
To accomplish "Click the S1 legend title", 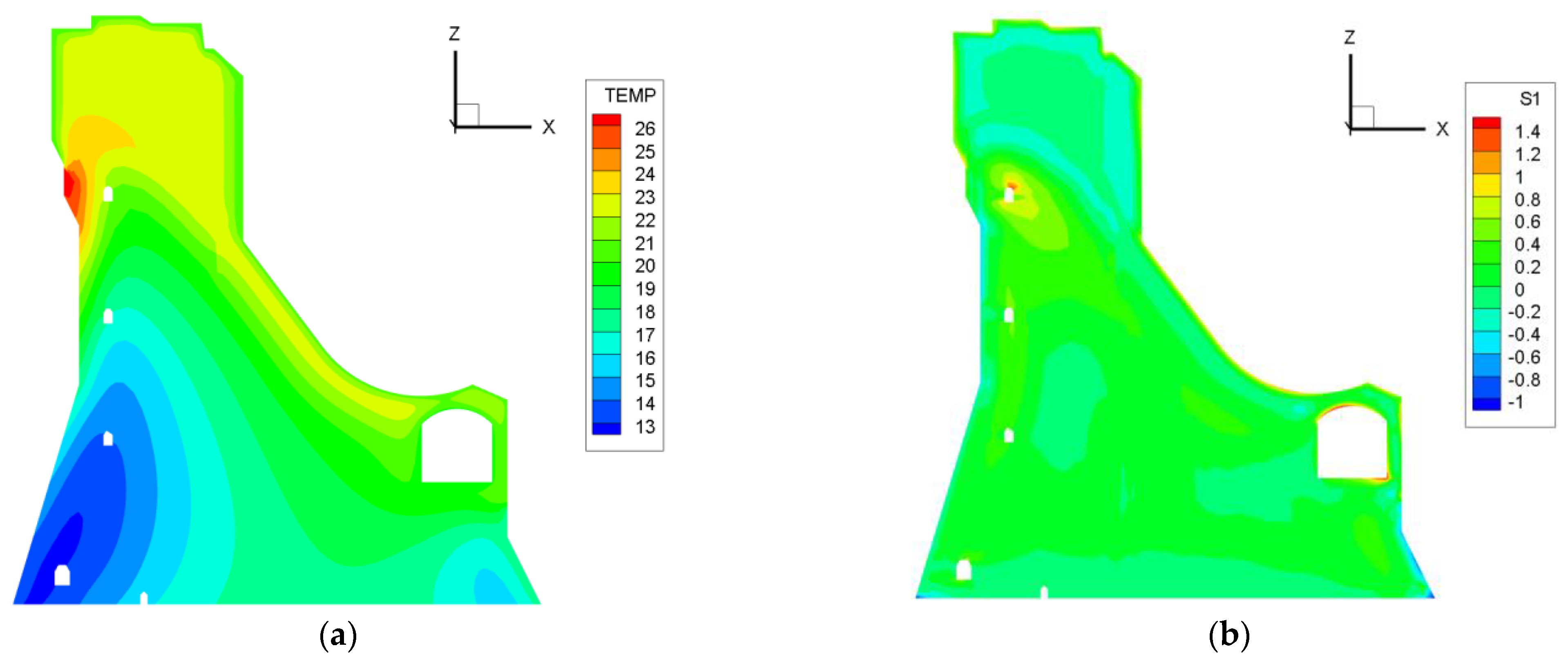I will (x=1529, y=98).
